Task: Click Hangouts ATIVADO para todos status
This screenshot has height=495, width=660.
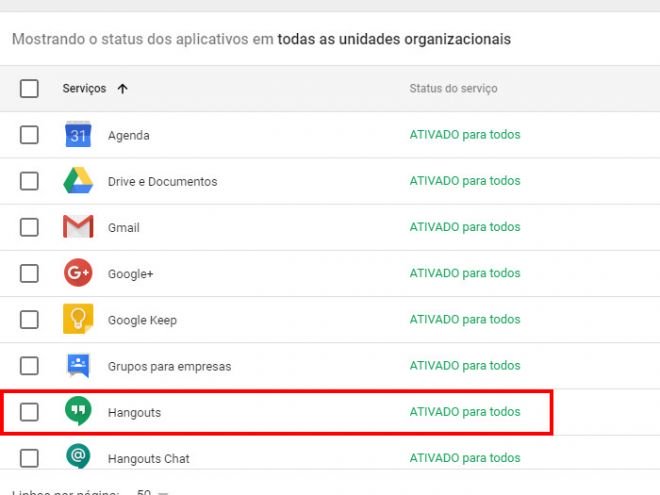Action: click(465, 412)
